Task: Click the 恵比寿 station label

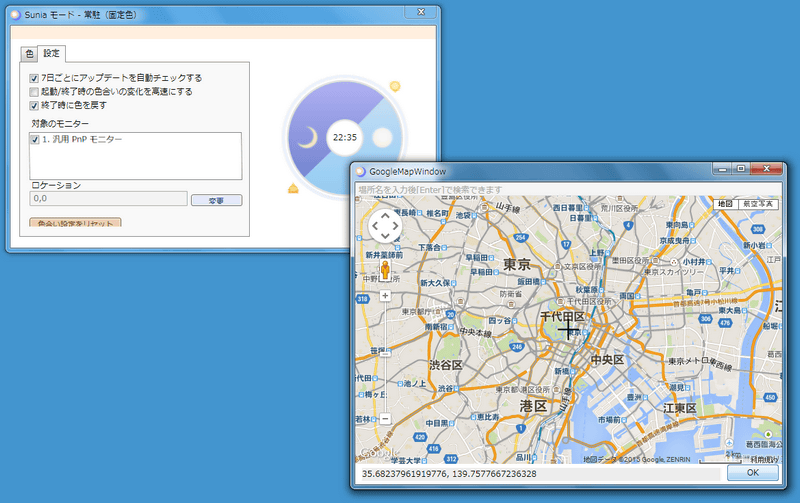Action: (488, 417)
